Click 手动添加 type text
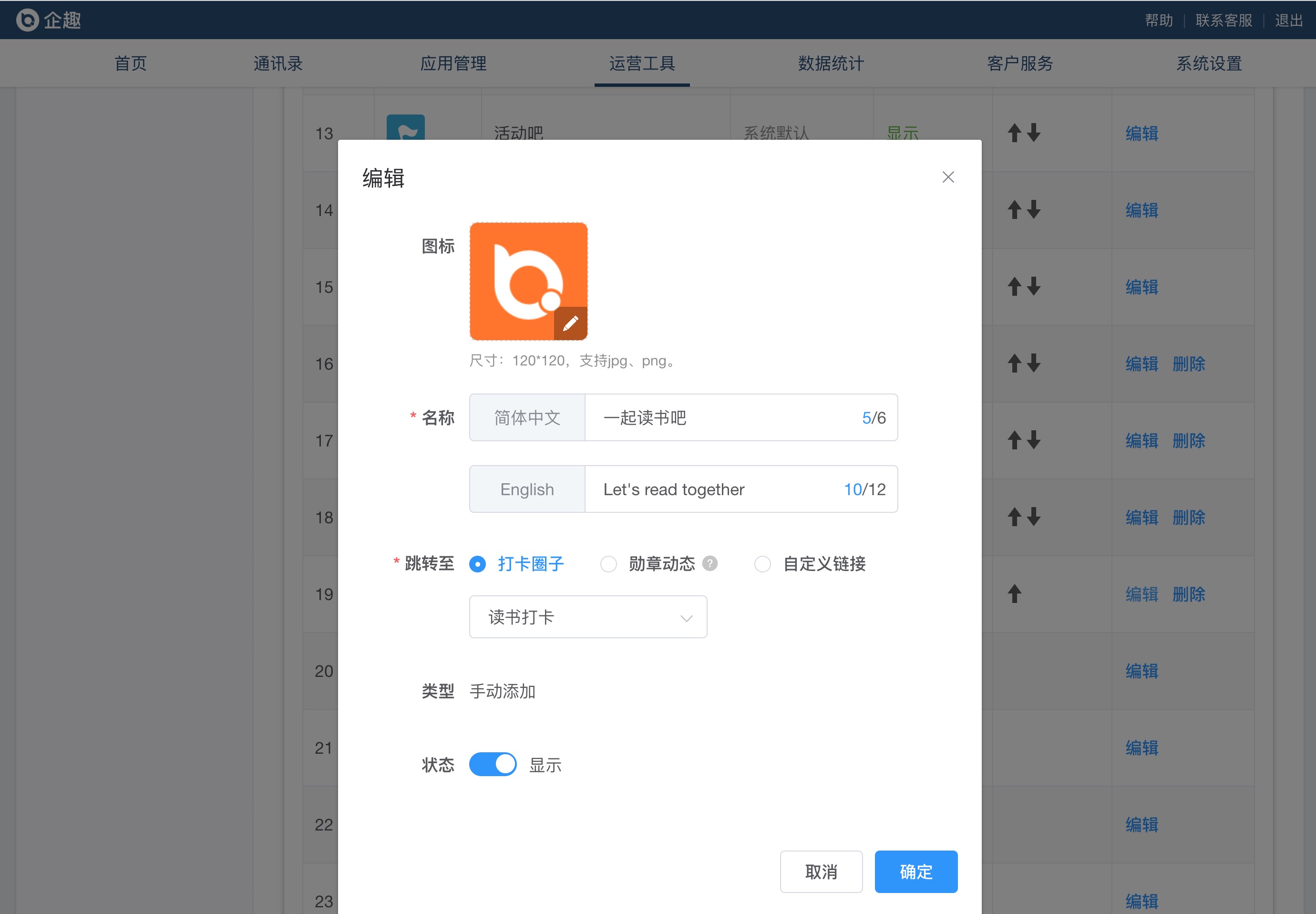 pyautogui.click(x=502, y=691)
